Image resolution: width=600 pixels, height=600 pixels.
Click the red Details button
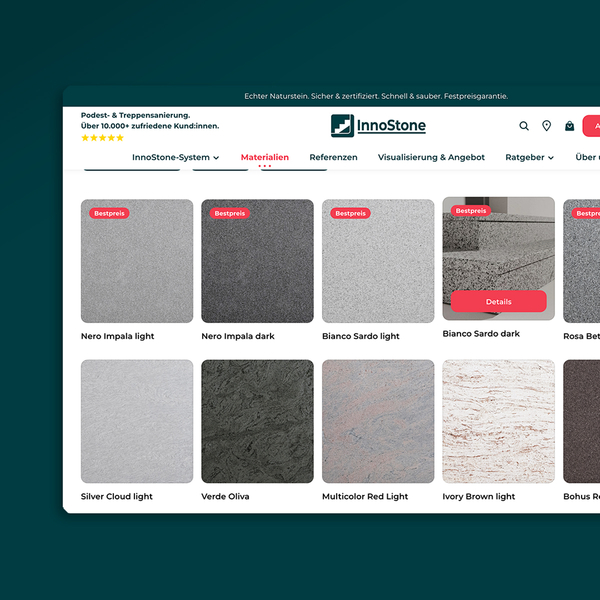[498, 301]
